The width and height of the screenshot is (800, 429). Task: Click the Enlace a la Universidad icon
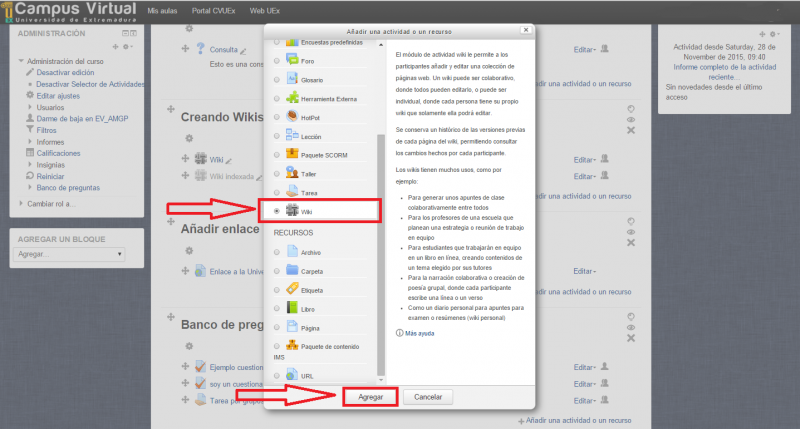click(x=201, y=271)
